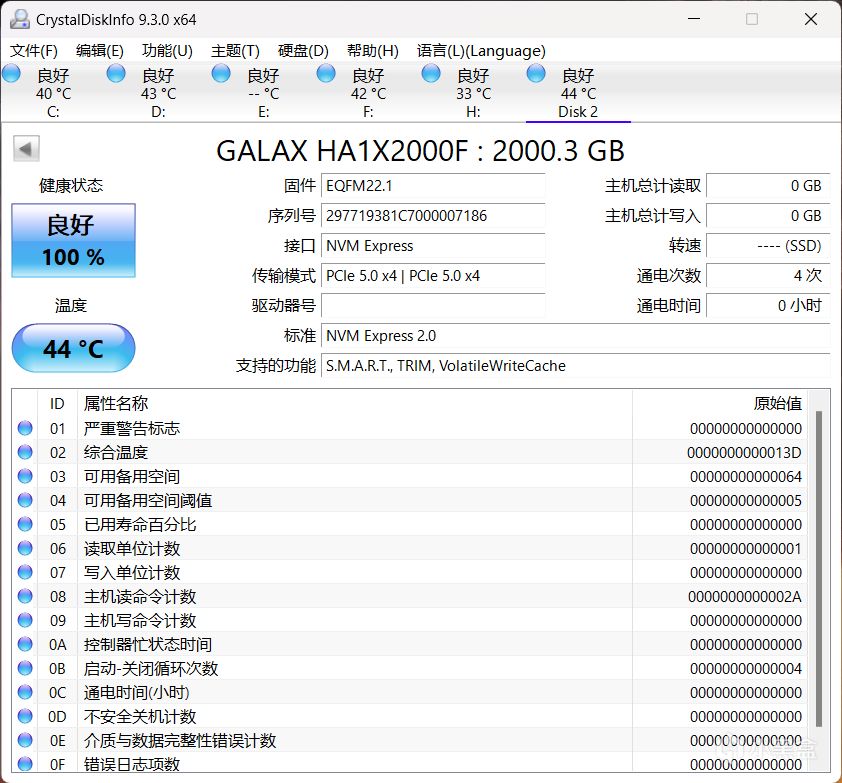Open the 帮助(H) menu
The height and width of the screenshot is (783, 842).
373,51
